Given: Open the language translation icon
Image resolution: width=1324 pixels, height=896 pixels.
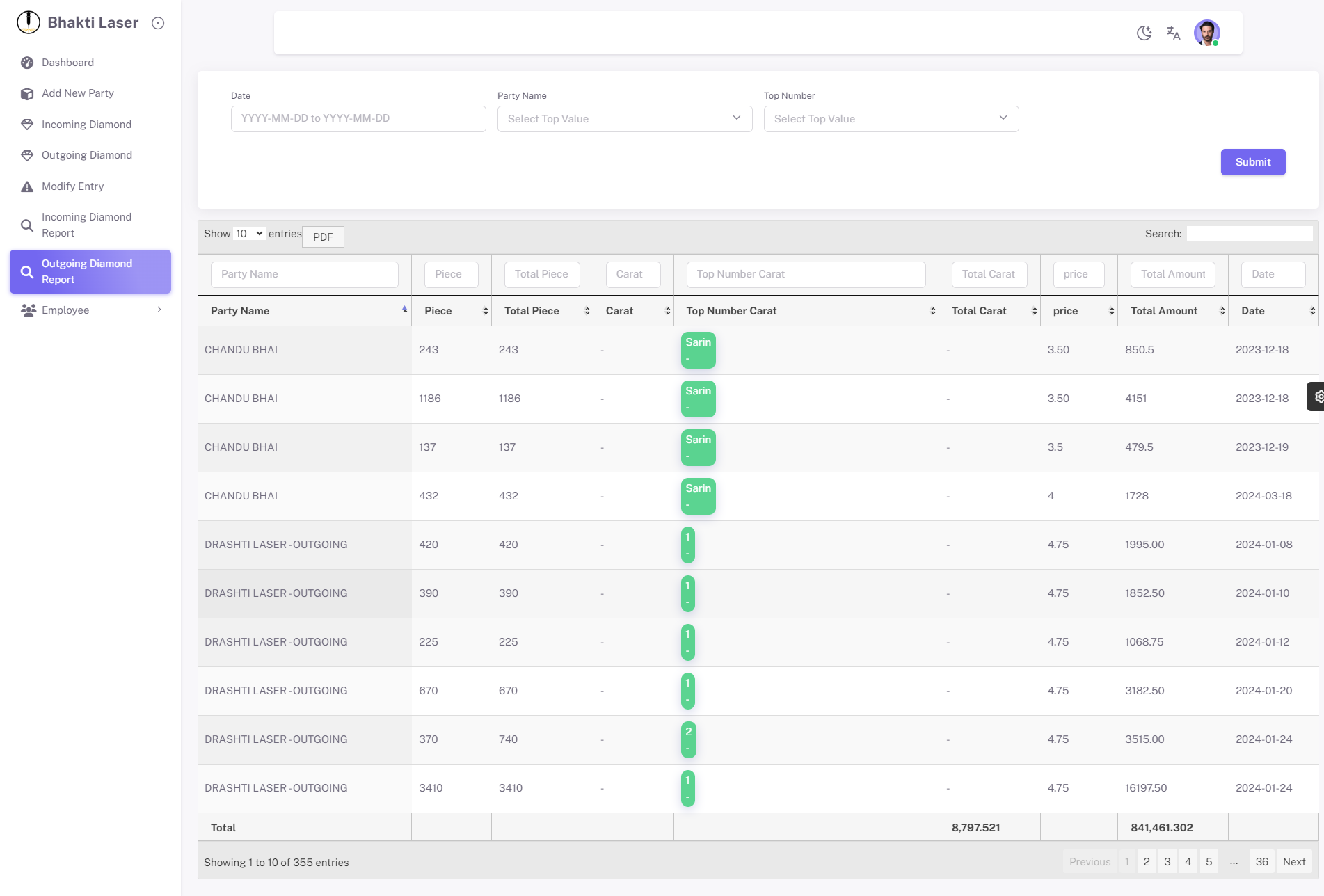Looking at the screenshot, I should coord(1174,33).
